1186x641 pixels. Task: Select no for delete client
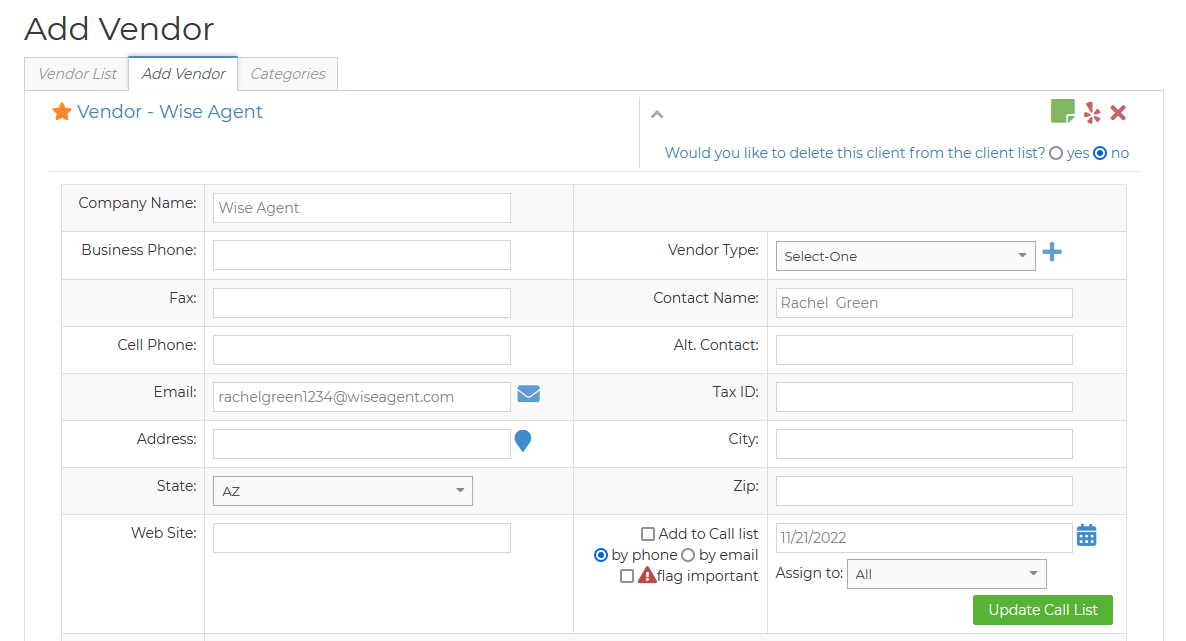point(1100,154)
